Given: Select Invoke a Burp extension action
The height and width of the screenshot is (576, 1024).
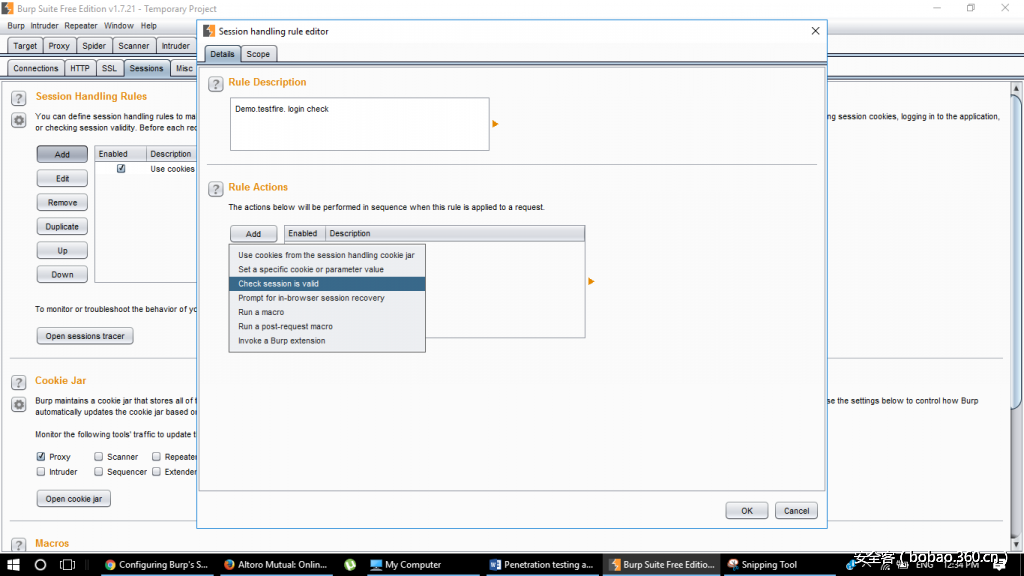Looking at the screenshot, I should click(x=327, y=341).
